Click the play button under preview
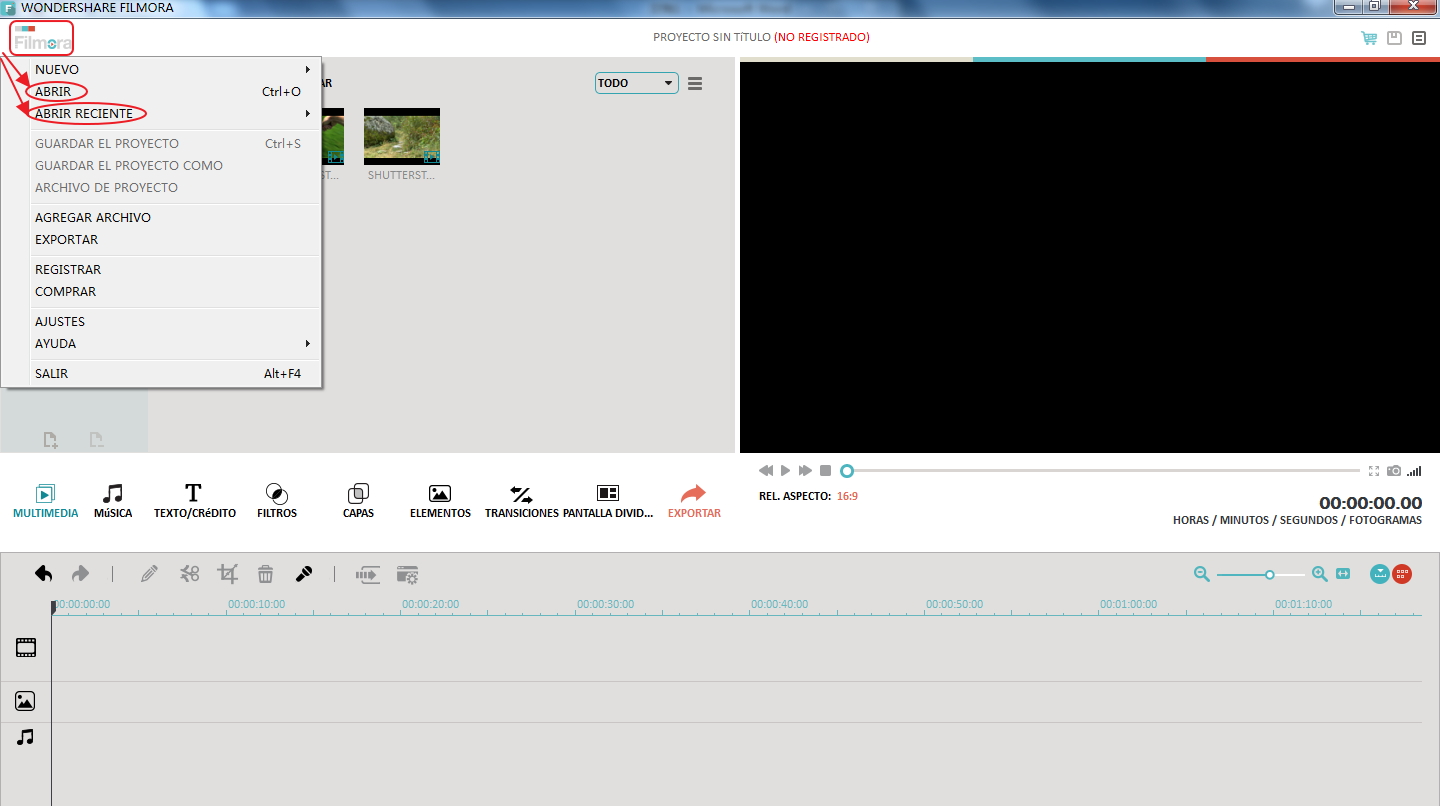The width and height of the screenshot is (1440, 806). click(x=786, y=470)
